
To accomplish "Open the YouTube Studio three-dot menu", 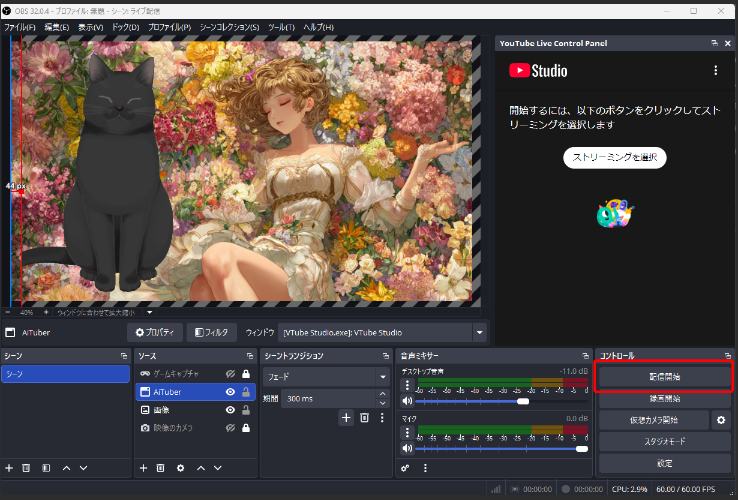I will (x=715, y=71).
